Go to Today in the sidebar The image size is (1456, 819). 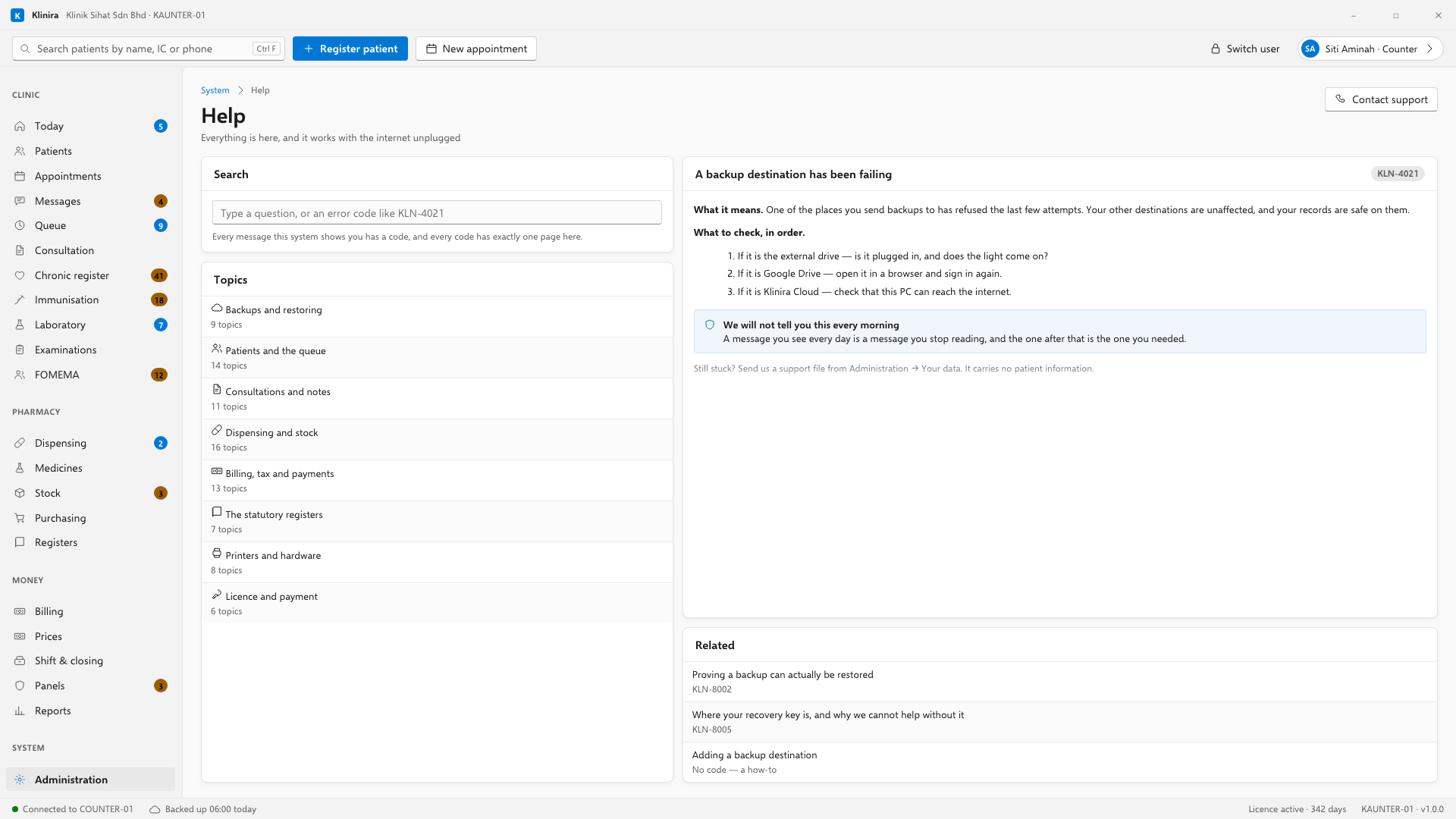tap(90, 126)
